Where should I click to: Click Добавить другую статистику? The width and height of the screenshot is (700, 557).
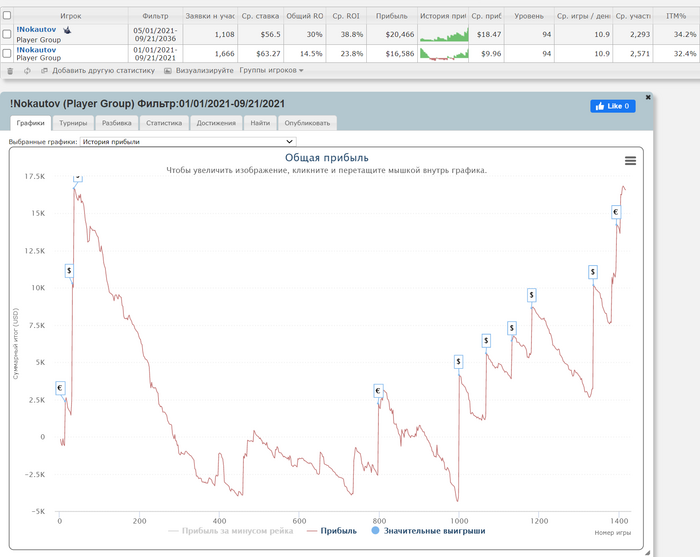pos(103,71)
